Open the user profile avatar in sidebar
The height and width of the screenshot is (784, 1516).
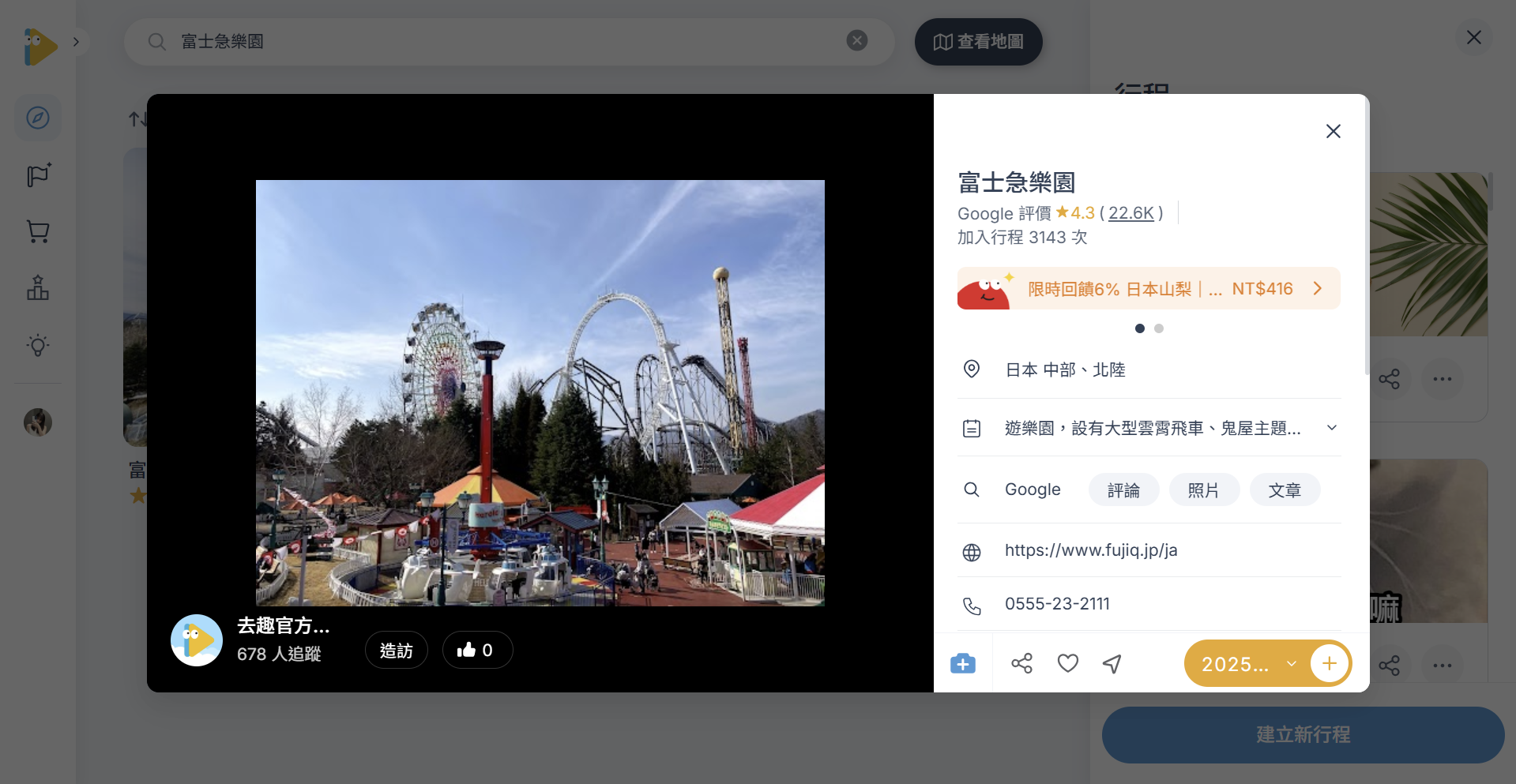tap(38, 422)
